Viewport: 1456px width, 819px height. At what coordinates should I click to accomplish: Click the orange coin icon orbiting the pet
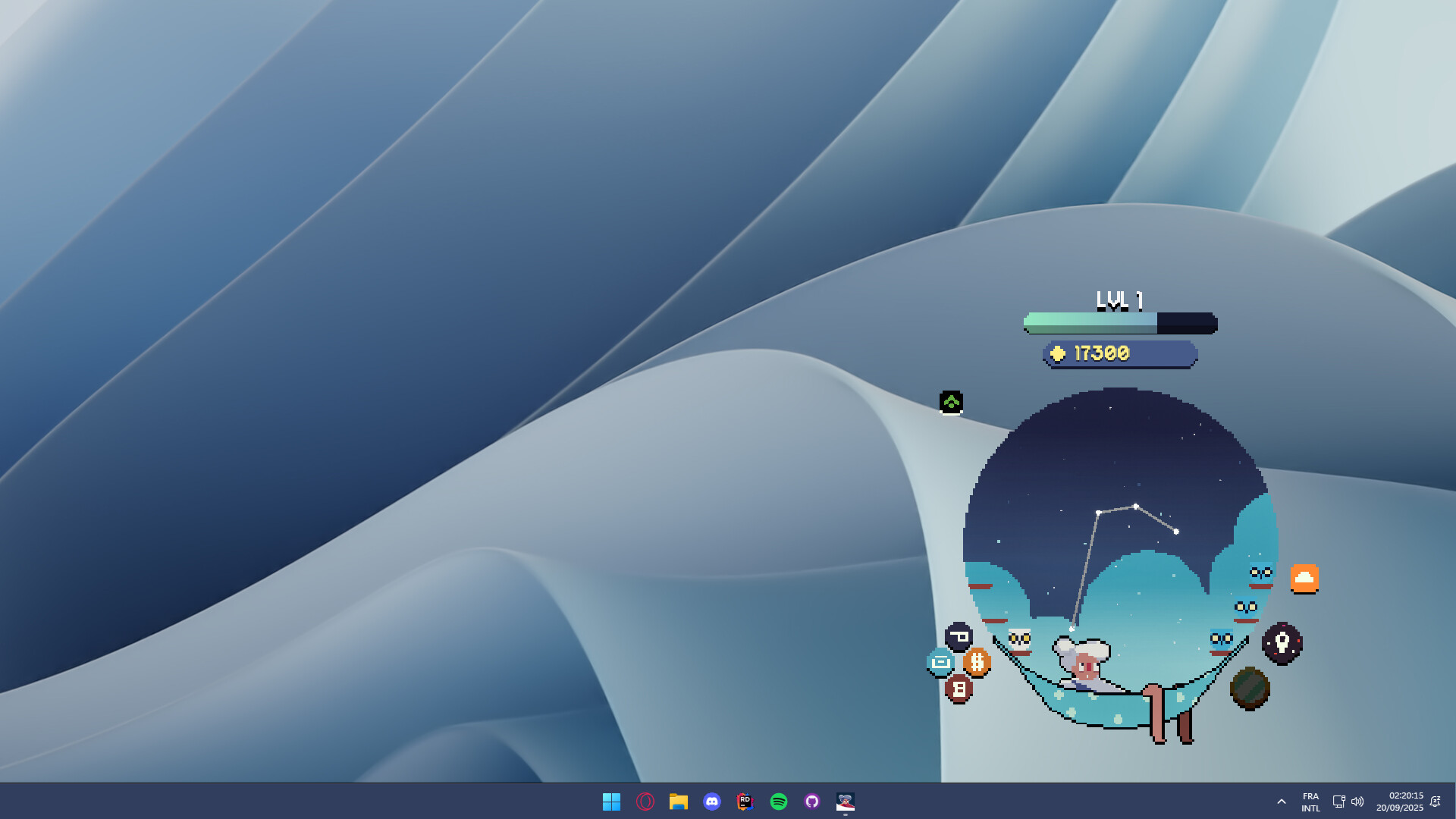click(977, 662)
